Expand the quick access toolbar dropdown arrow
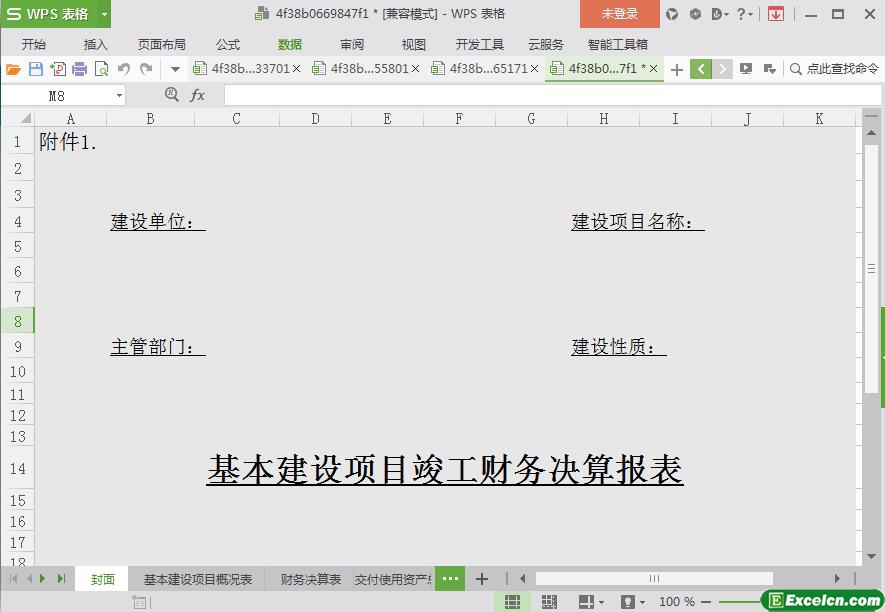 coord(176,69)
